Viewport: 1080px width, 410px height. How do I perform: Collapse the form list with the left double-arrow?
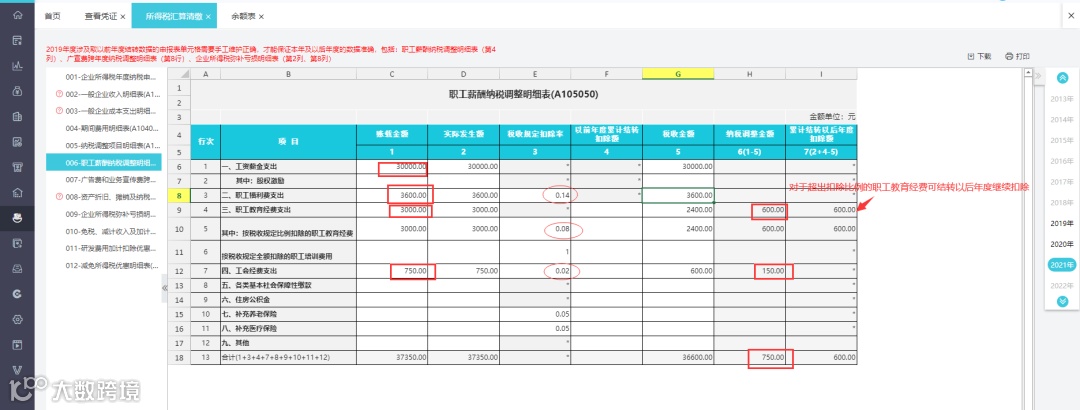click(165, 287)
